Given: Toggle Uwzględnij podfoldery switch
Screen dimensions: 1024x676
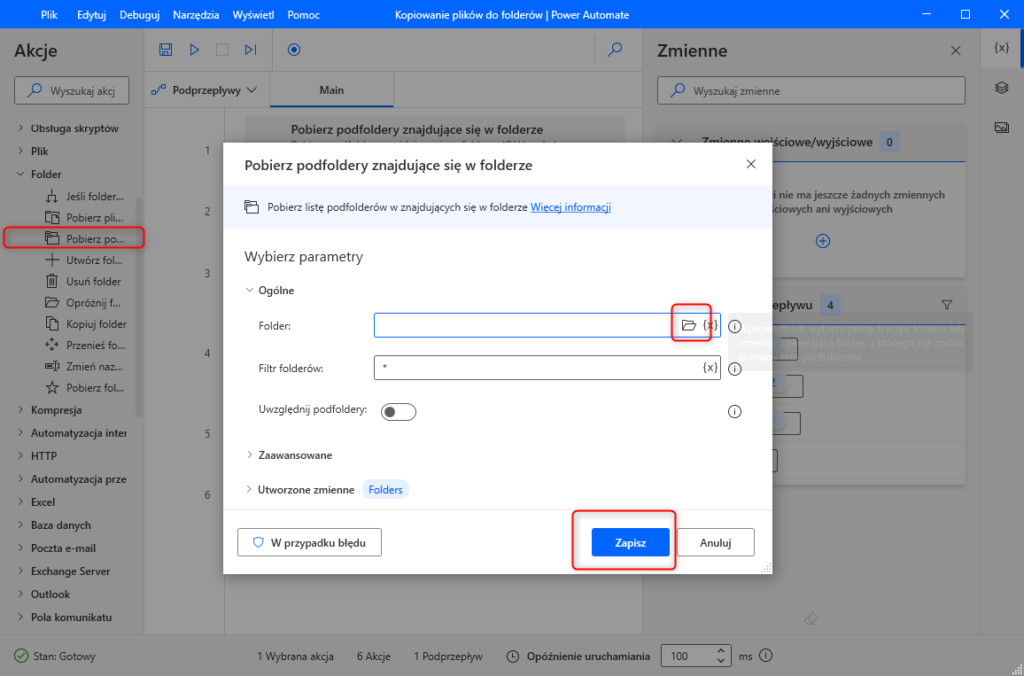Looking at the screenshot, I should (398, 411).
